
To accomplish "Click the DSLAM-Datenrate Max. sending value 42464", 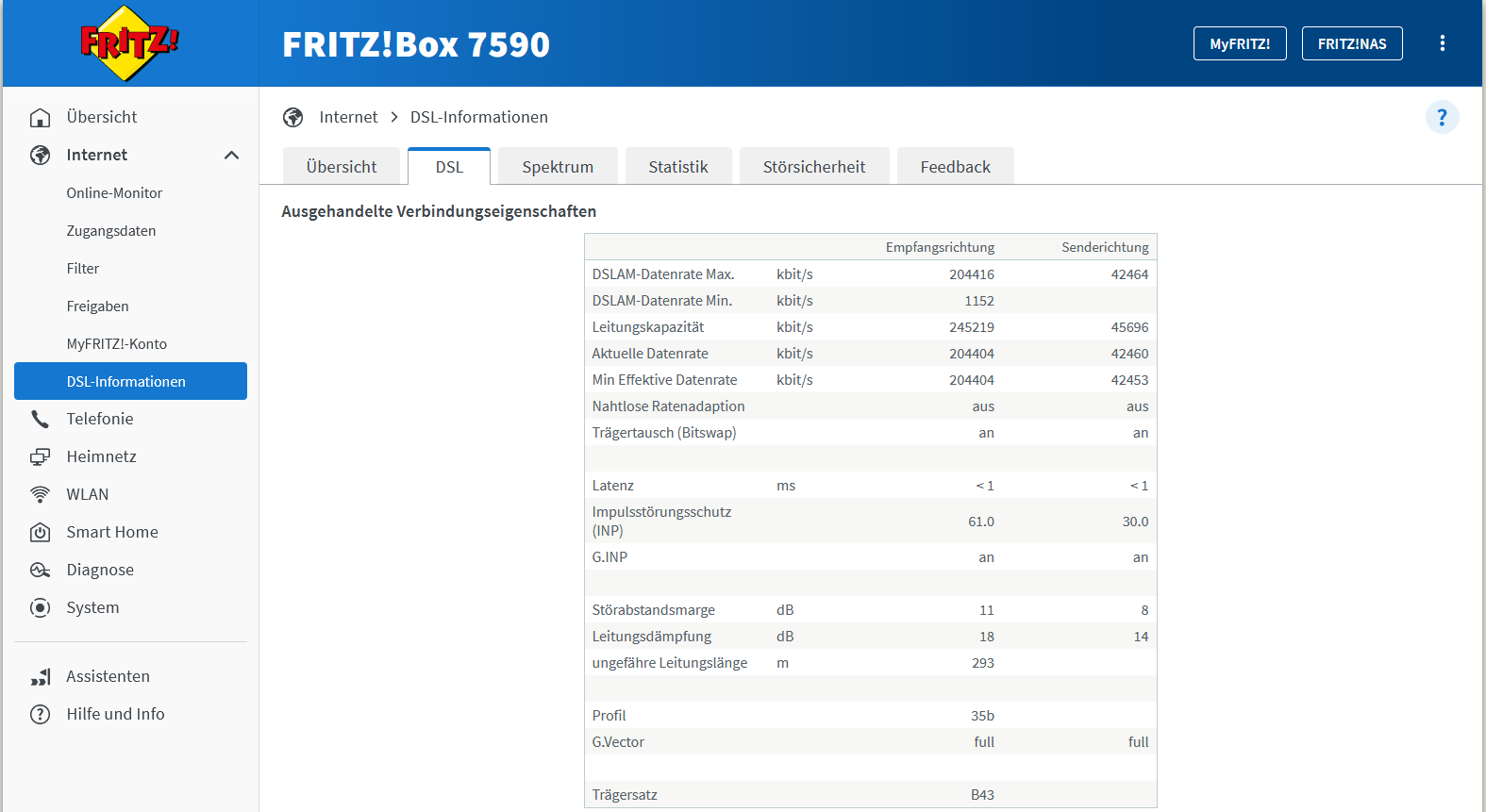I will coord(1129,274).
